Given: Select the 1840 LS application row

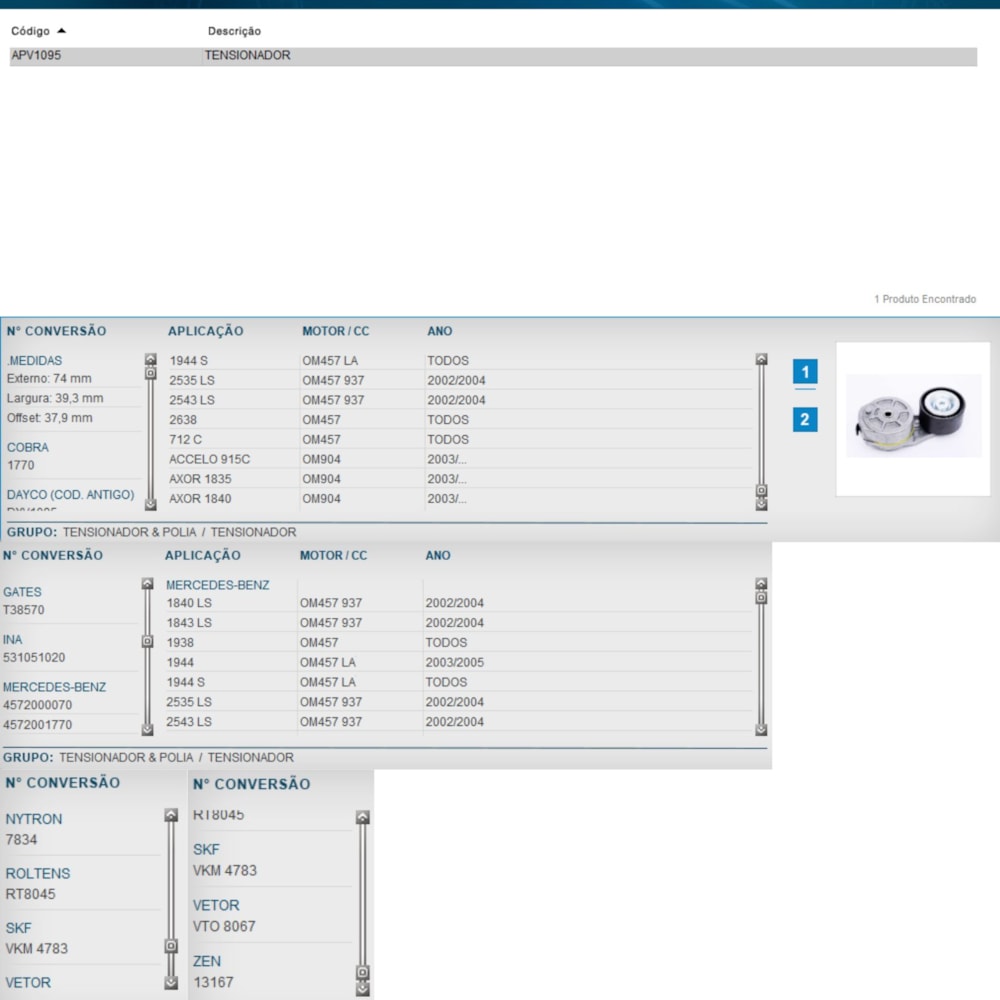Looking at the screenshot, I should [458, 603].
